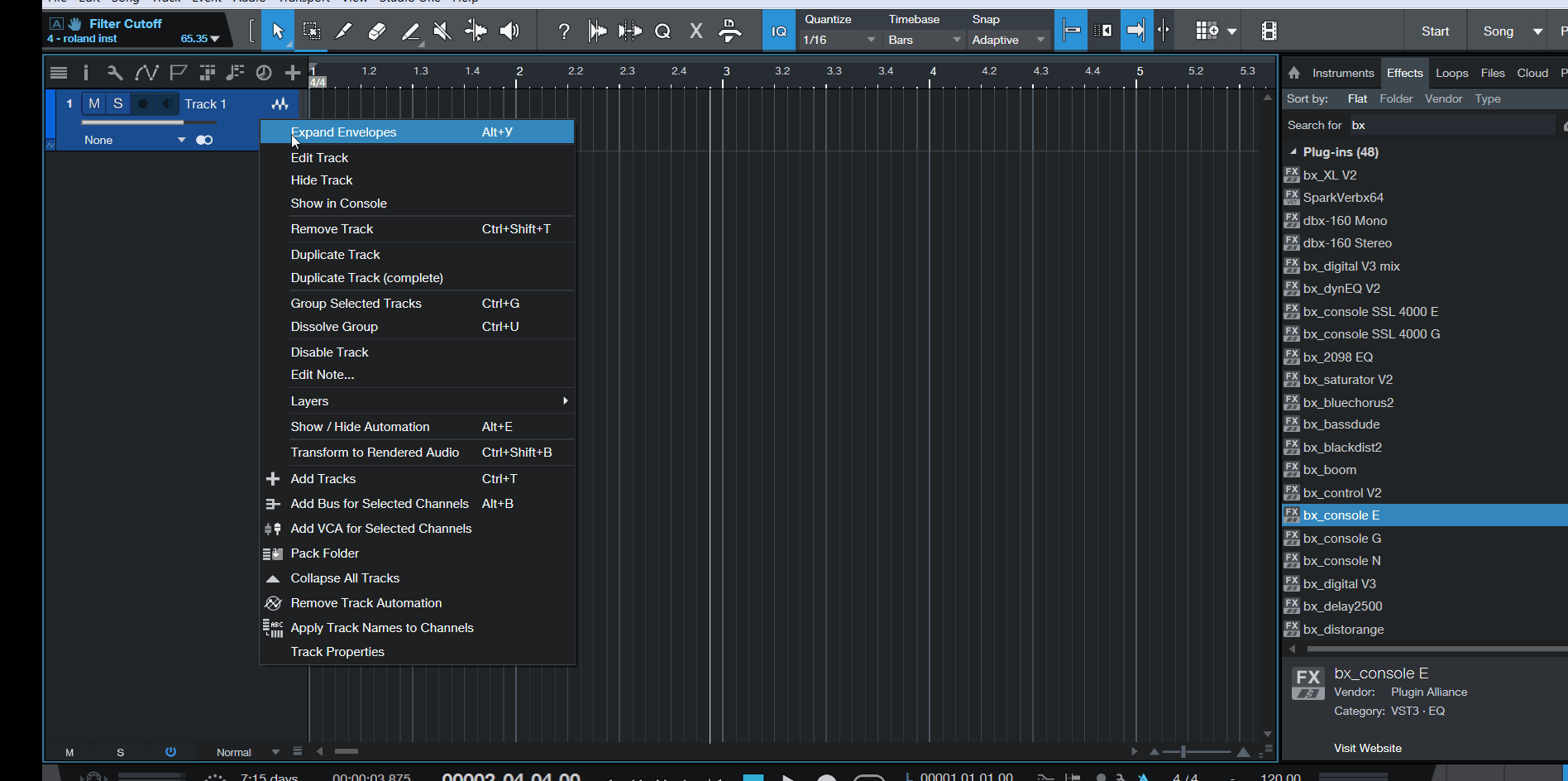The image size is (1568, 781).
Task: Click bar 3 on timeline ruler
Action: pos(725,72)
